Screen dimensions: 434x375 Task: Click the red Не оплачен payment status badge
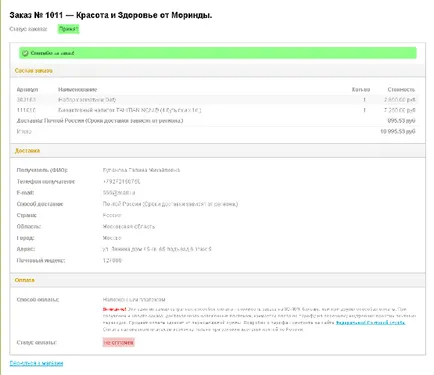pyautogui.click(x=118, y=342)
